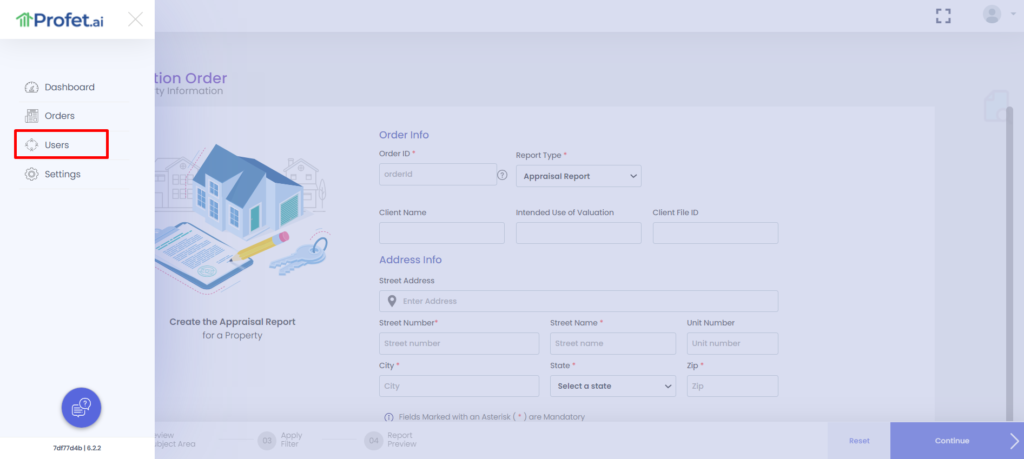This screenshot has width=1024, height=459.
Task: Click the Settings gear icon
Action: (x=31, y=174)
